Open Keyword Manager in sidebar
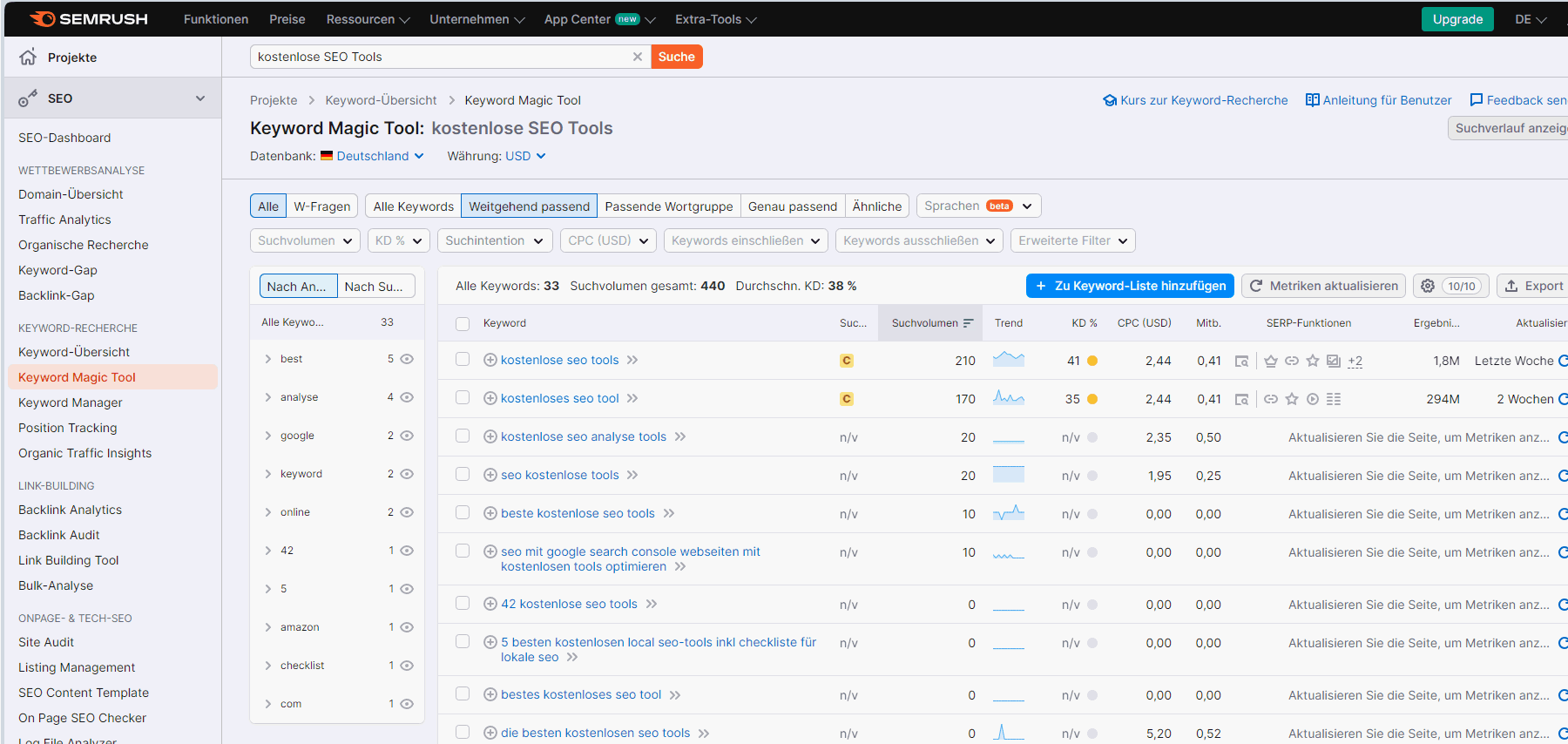 pos(71,402)
